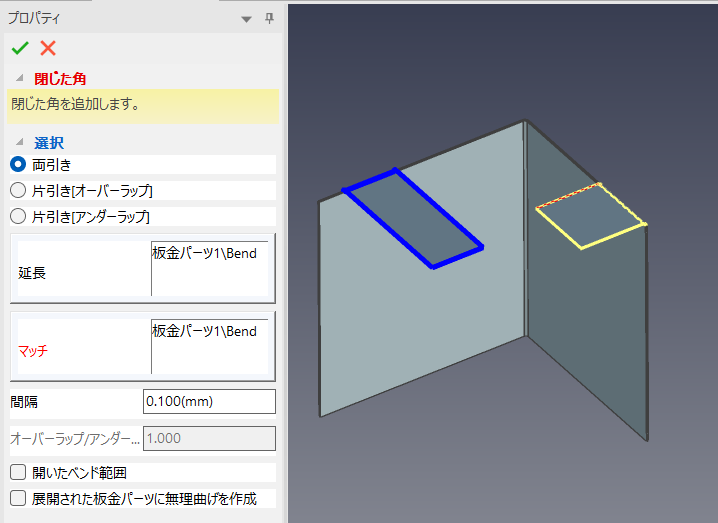Cancel with the red X icon
Viewport: 718px width, 523px height.
coord(48,48)
